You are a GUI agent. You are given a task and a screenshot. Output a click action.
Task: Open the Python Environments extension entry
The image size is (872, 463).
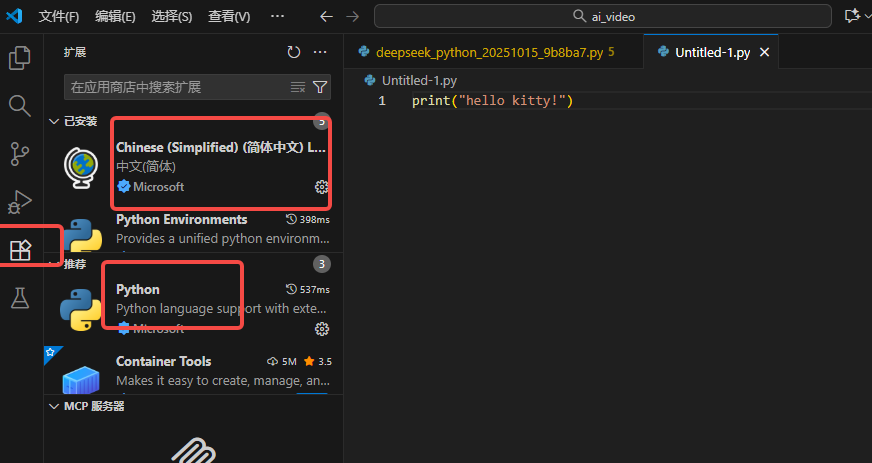click(x=194, y=230)
